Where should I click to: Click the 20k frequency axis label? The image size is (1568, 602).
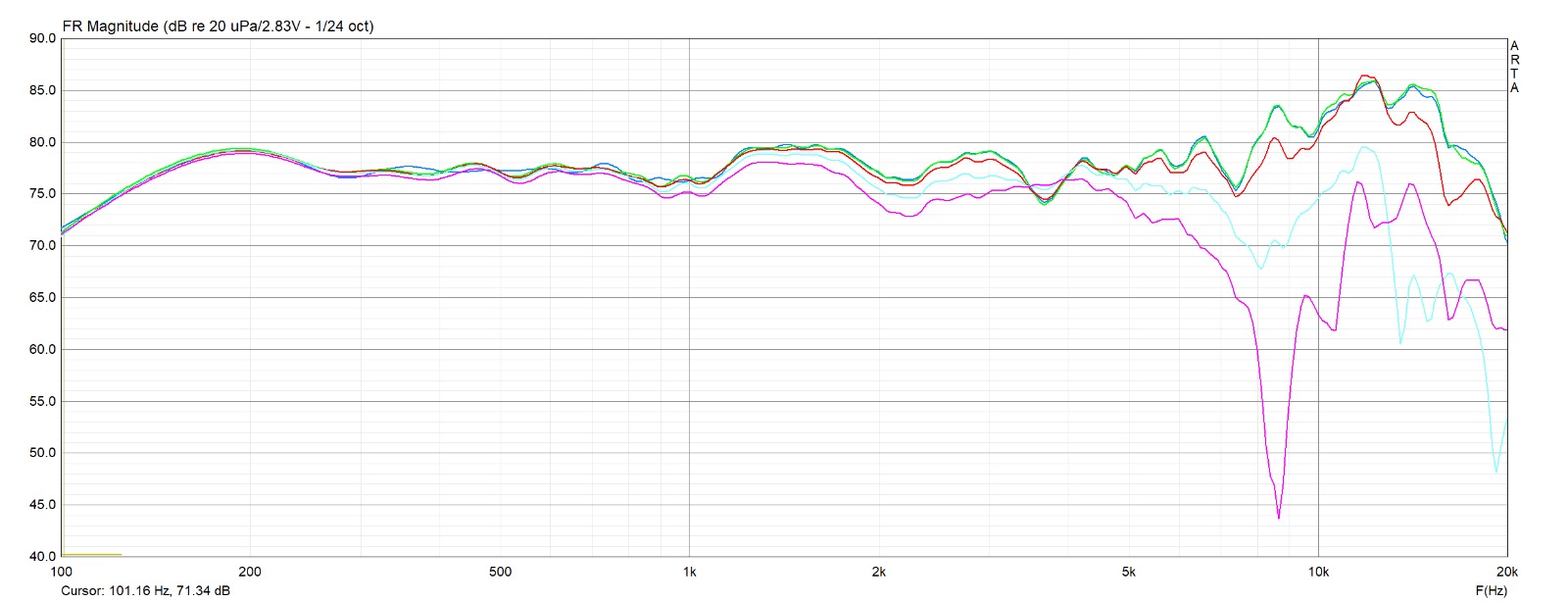click(x=1506, y=572)
